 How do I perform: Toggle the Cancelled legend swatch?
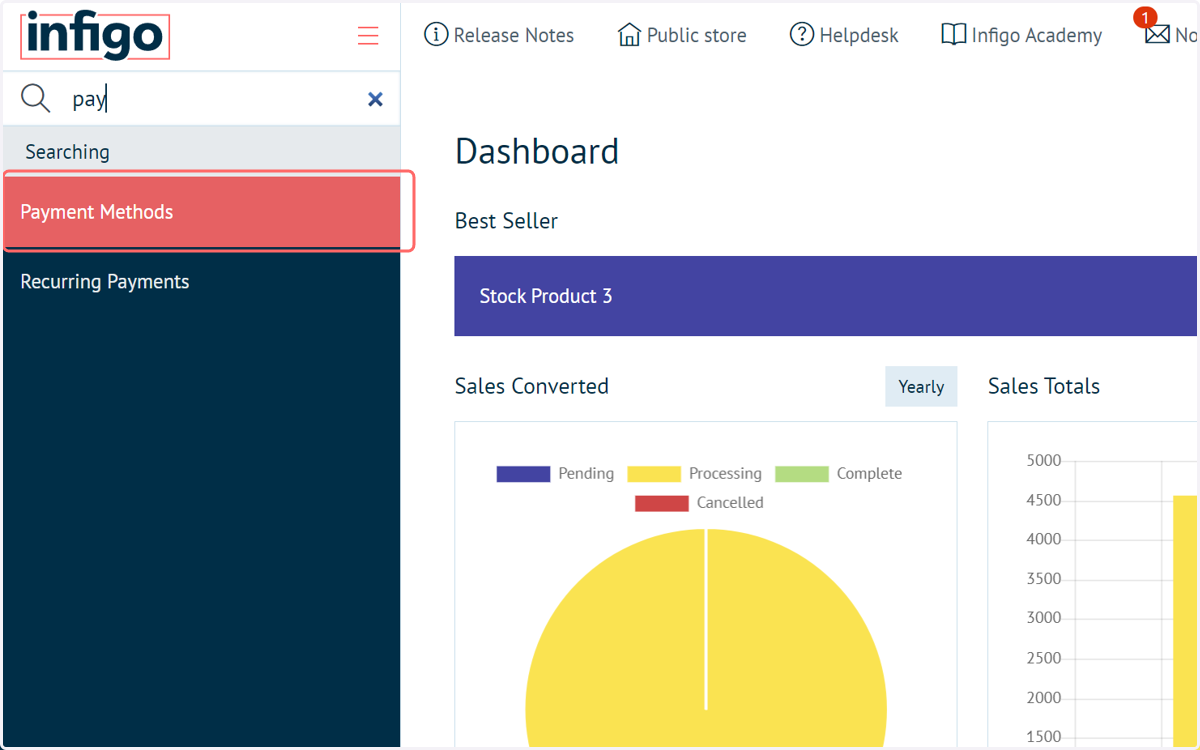tap(662, 503)
